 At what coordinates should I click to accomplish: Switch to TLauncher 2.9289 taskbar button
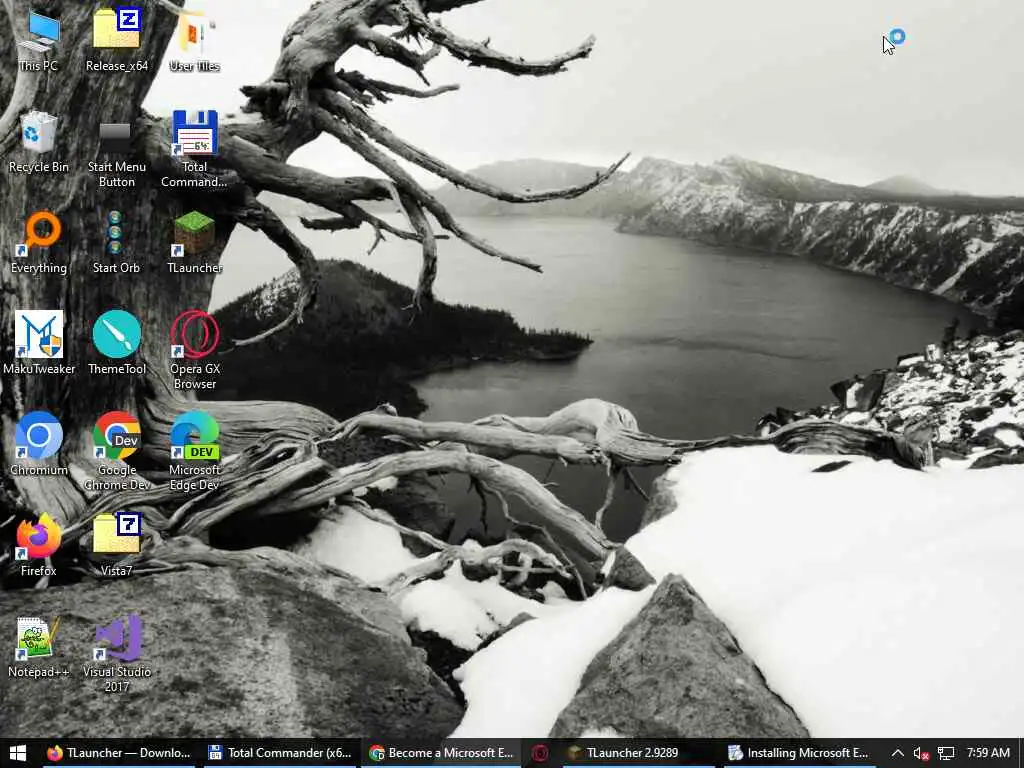tap(638, 753)
